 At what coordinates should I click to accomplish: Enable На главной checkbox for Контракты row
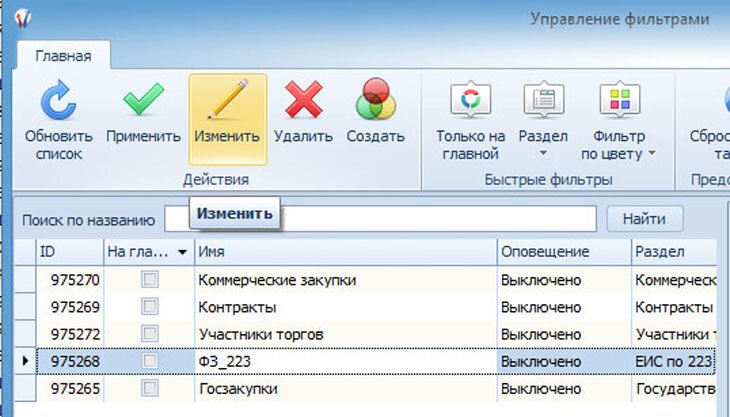click(150, 307)
